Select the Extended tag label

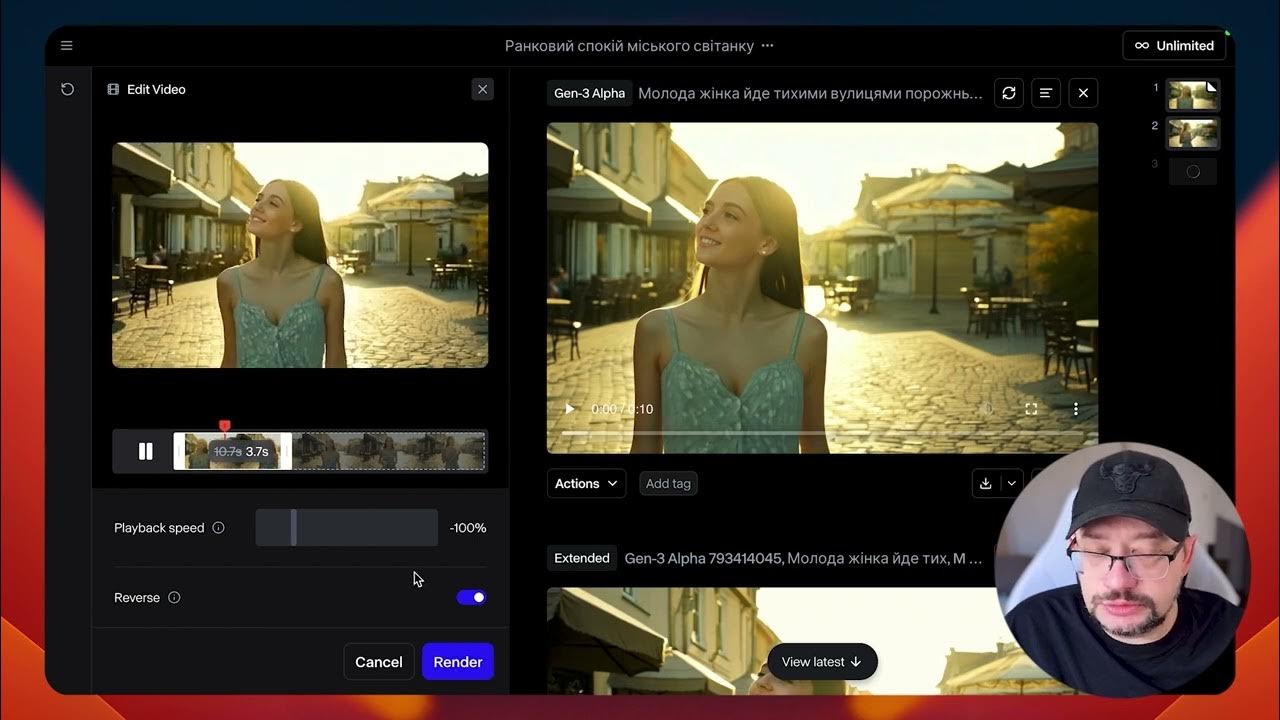click(582, 558)
